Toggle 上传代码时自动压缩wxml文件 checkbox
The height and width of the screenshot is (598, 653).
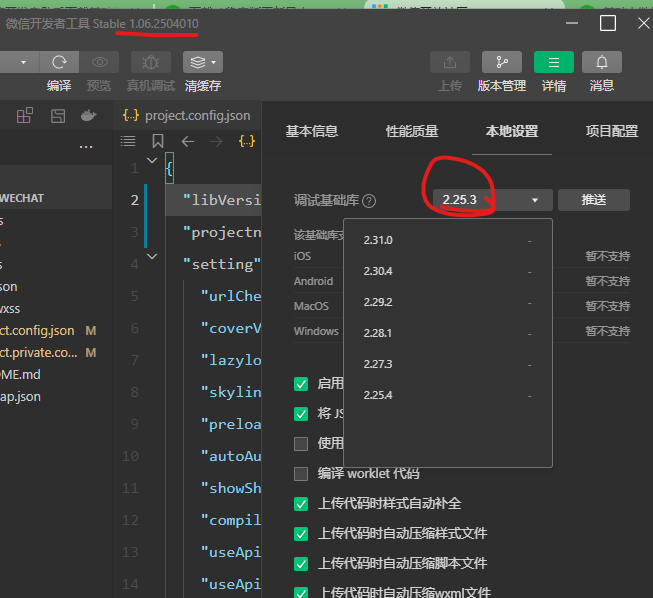tap(301, 593)
